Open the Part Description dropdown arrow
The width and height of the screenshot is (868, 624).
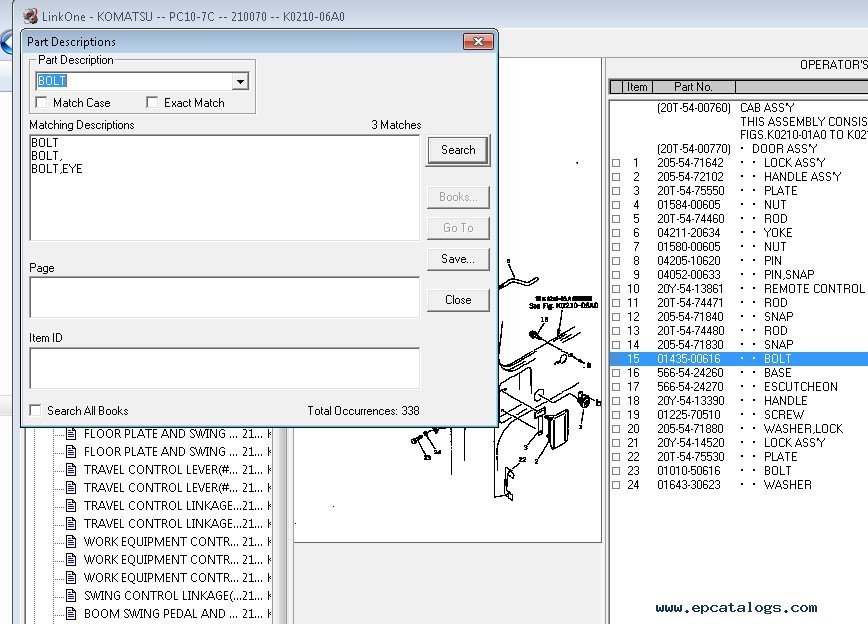tap(240, 82)
